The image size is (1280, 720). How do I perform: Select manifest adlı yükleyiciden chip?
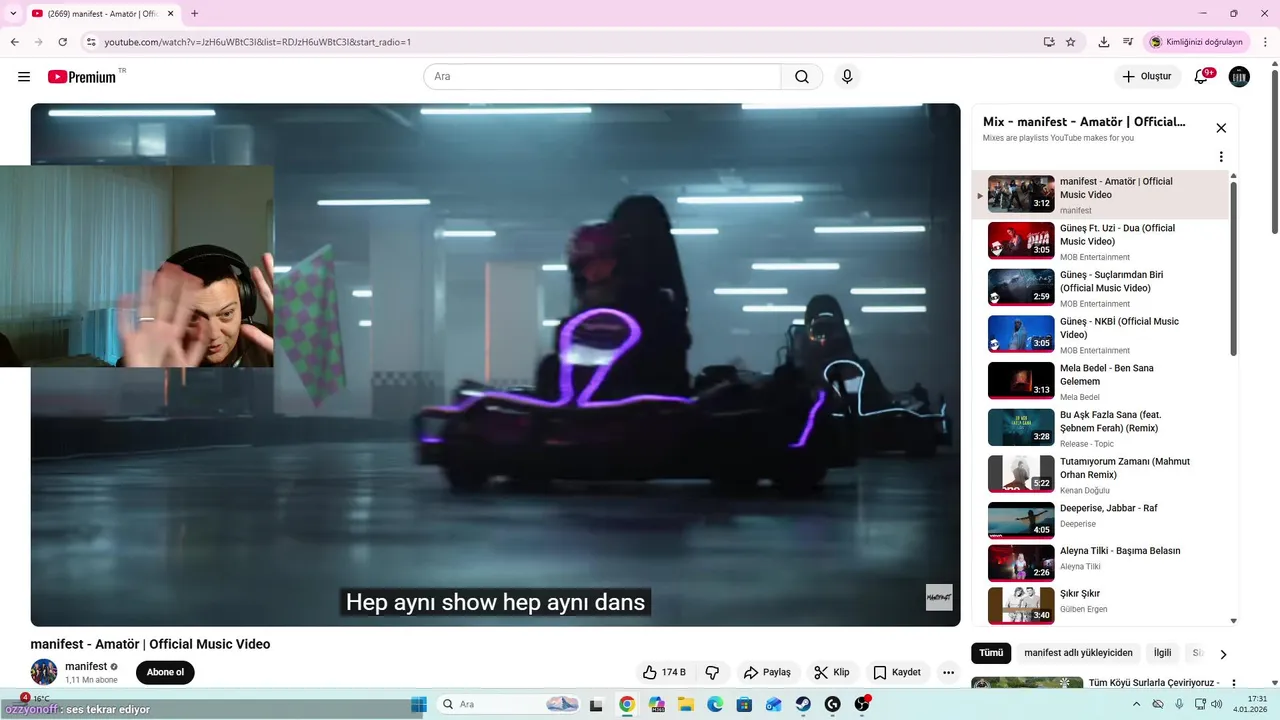(x=1078, y=653)
